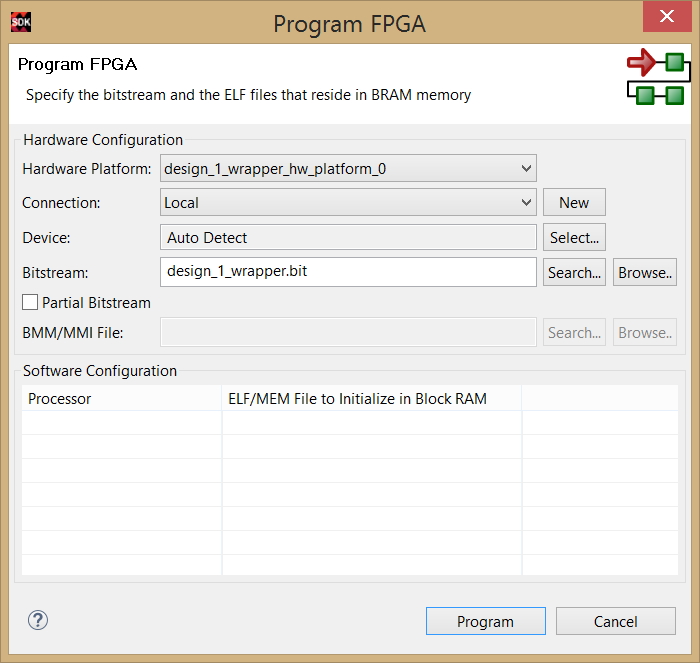Image resolution: width=700 pixels, height=663 pixels.
Task: Open the Connection dropdown showing Local
Action: tap(348, 202)
